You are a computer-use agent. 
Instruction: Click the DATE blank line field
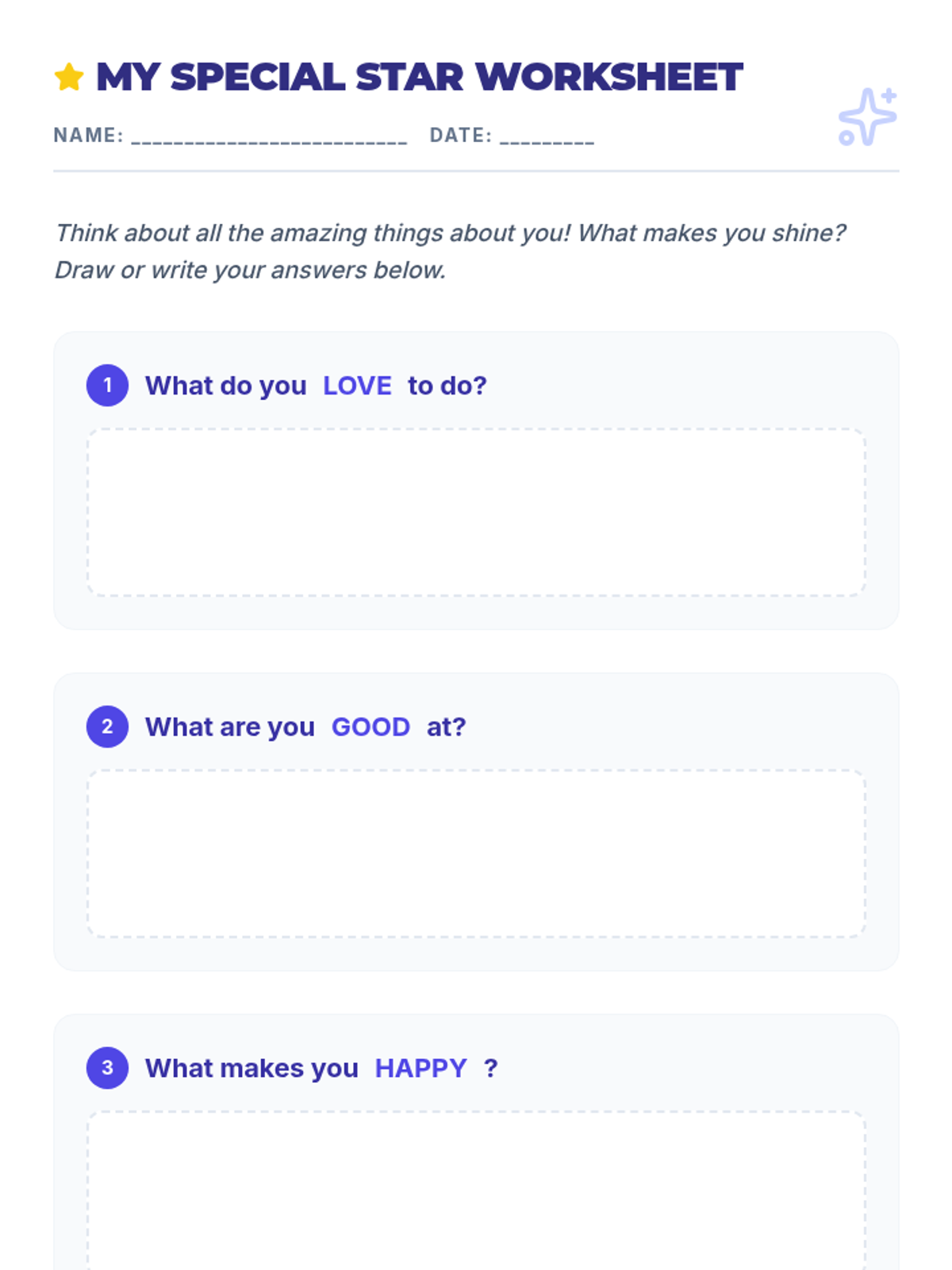[x=547, y=137]
